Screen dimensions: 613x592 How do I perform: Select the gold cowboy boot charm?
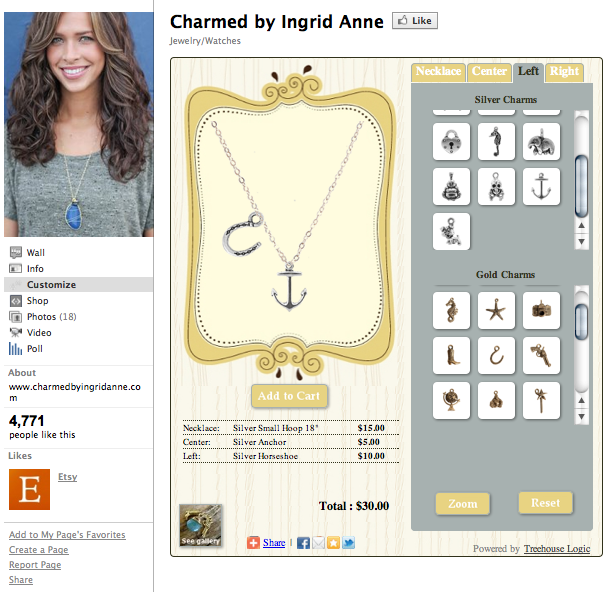451,355
